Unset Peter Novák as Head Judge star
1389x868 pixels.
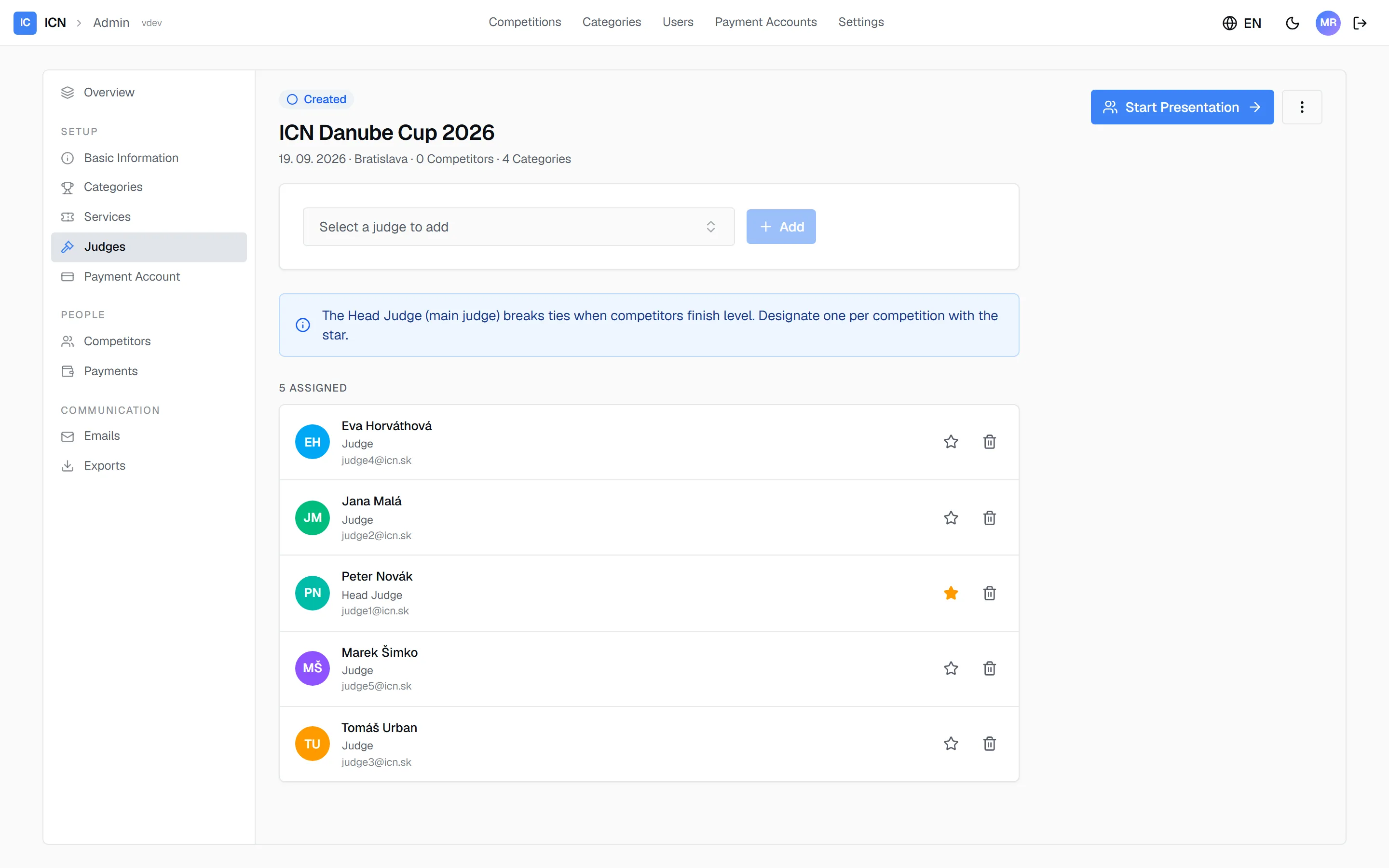point(951,593)
